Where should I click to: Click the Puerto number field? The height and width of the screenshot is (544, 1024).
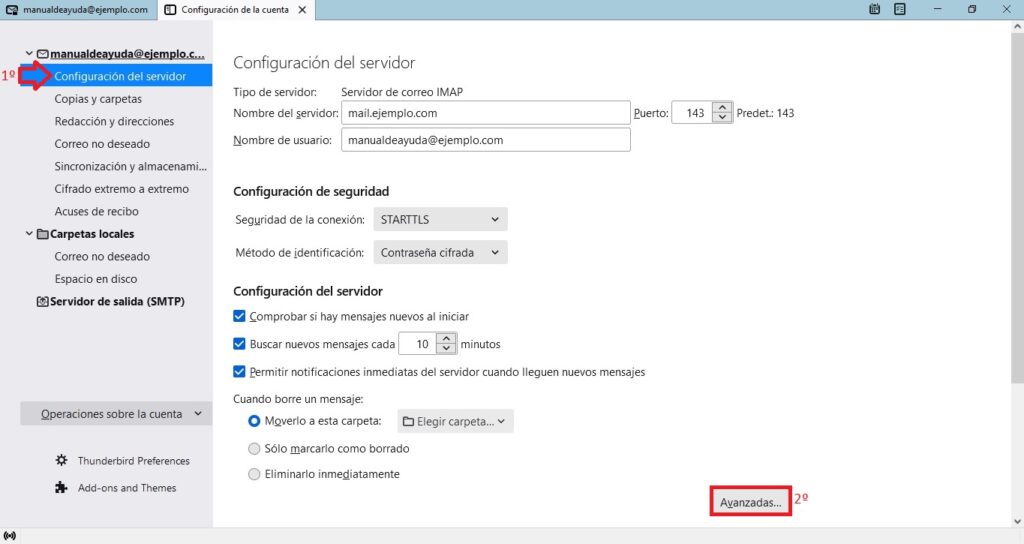(x=692, y=113)
